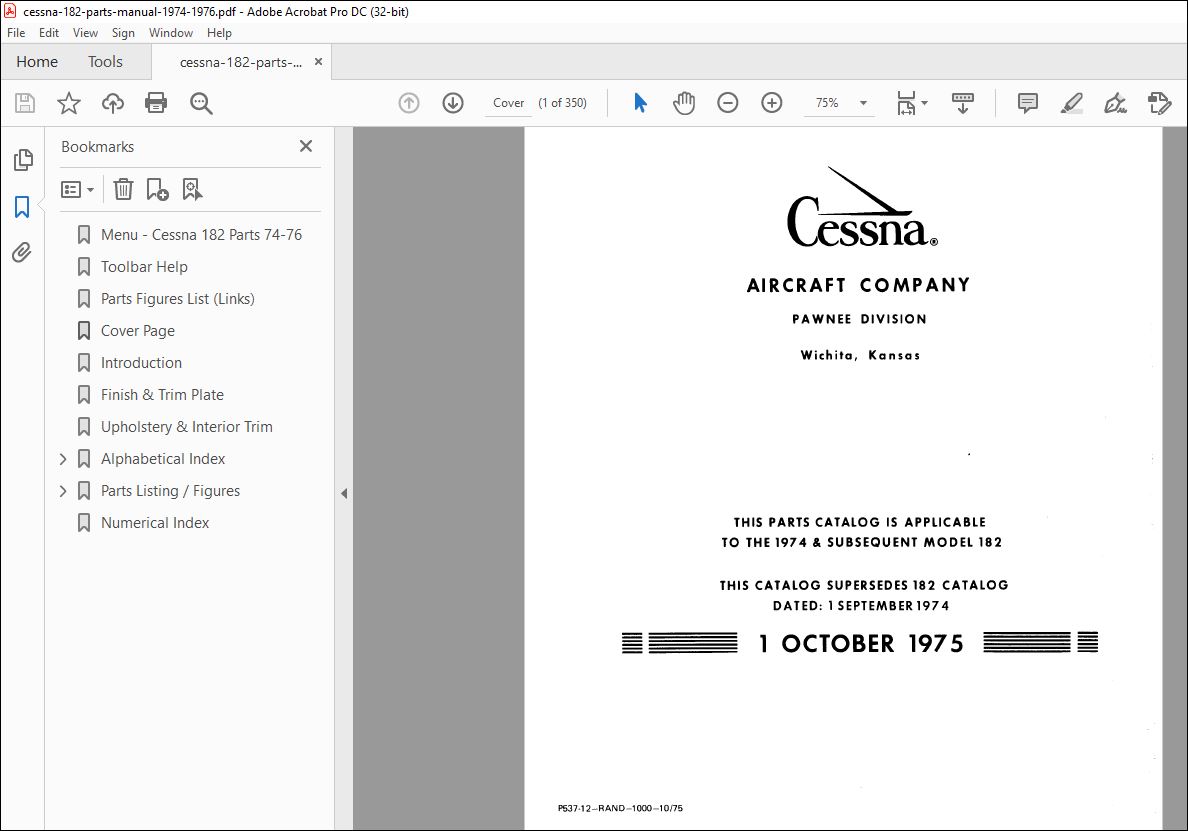Open the Find text magnifier icon
1188x831 pixels.
point(201,103)
